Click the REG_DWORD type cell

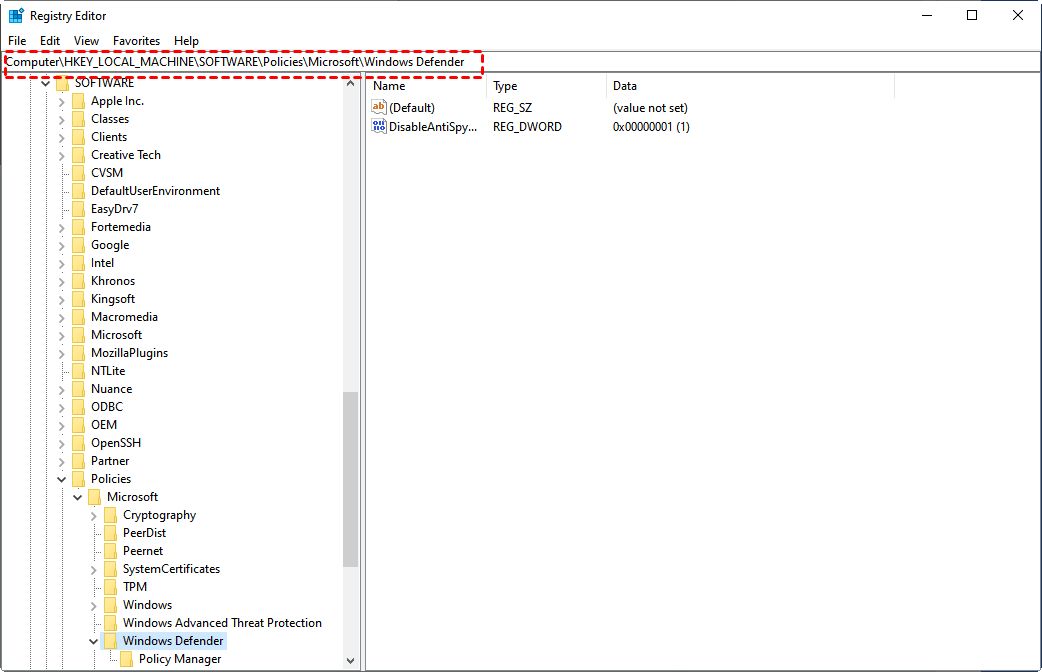pyautogui.click(x=527, y=127)
